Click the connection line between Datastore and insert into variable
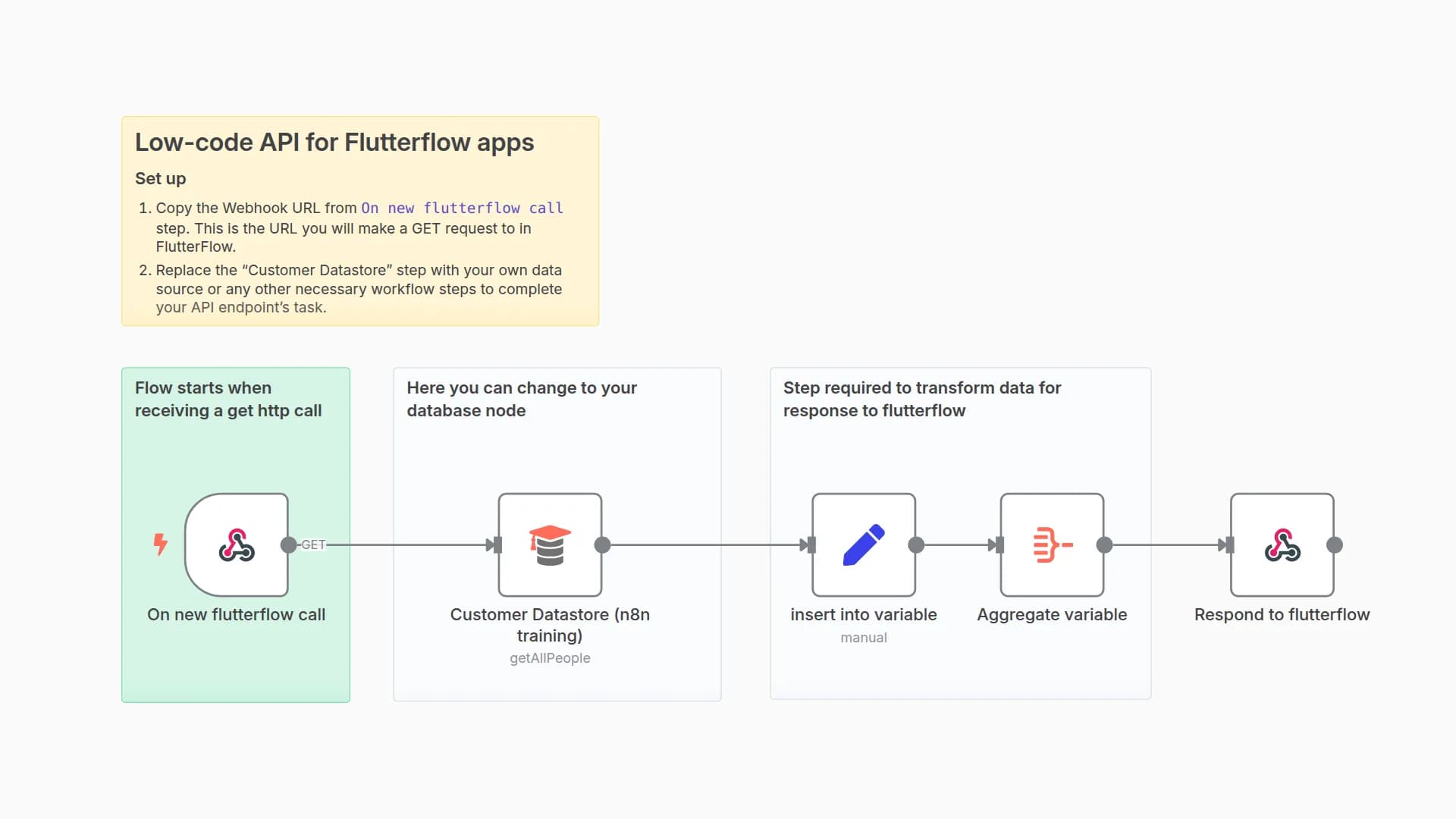The image size is (1456, 819). coord(705,544)
